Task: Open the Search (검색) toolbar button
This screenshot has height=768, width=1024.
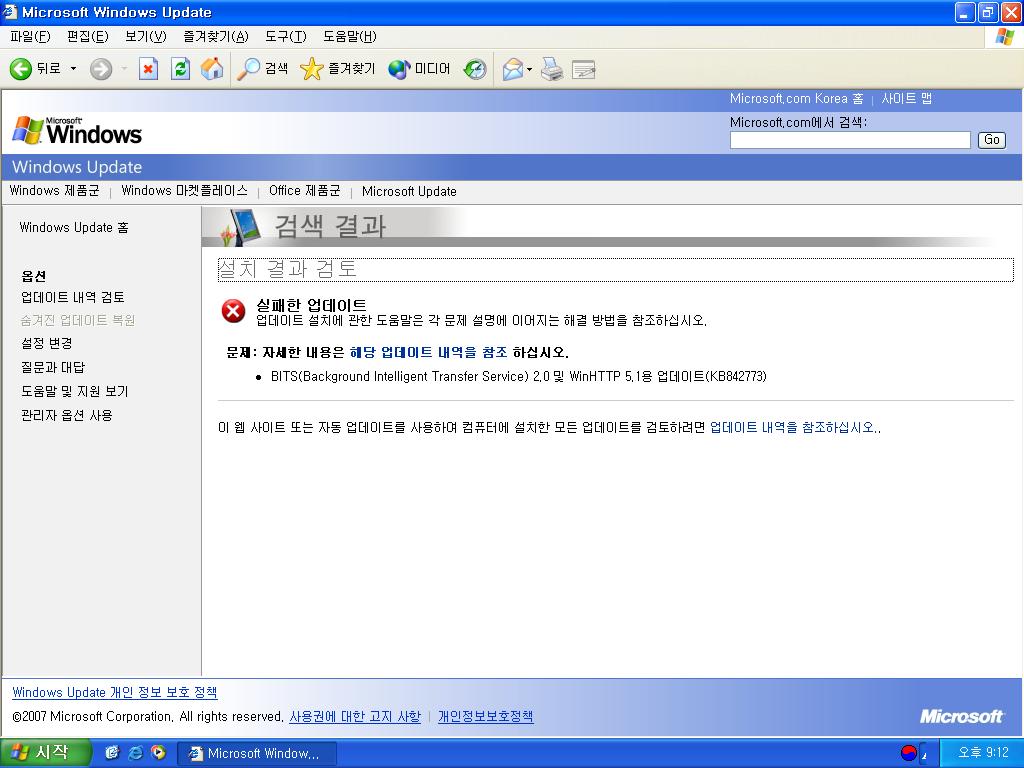Action: [262, 69]
